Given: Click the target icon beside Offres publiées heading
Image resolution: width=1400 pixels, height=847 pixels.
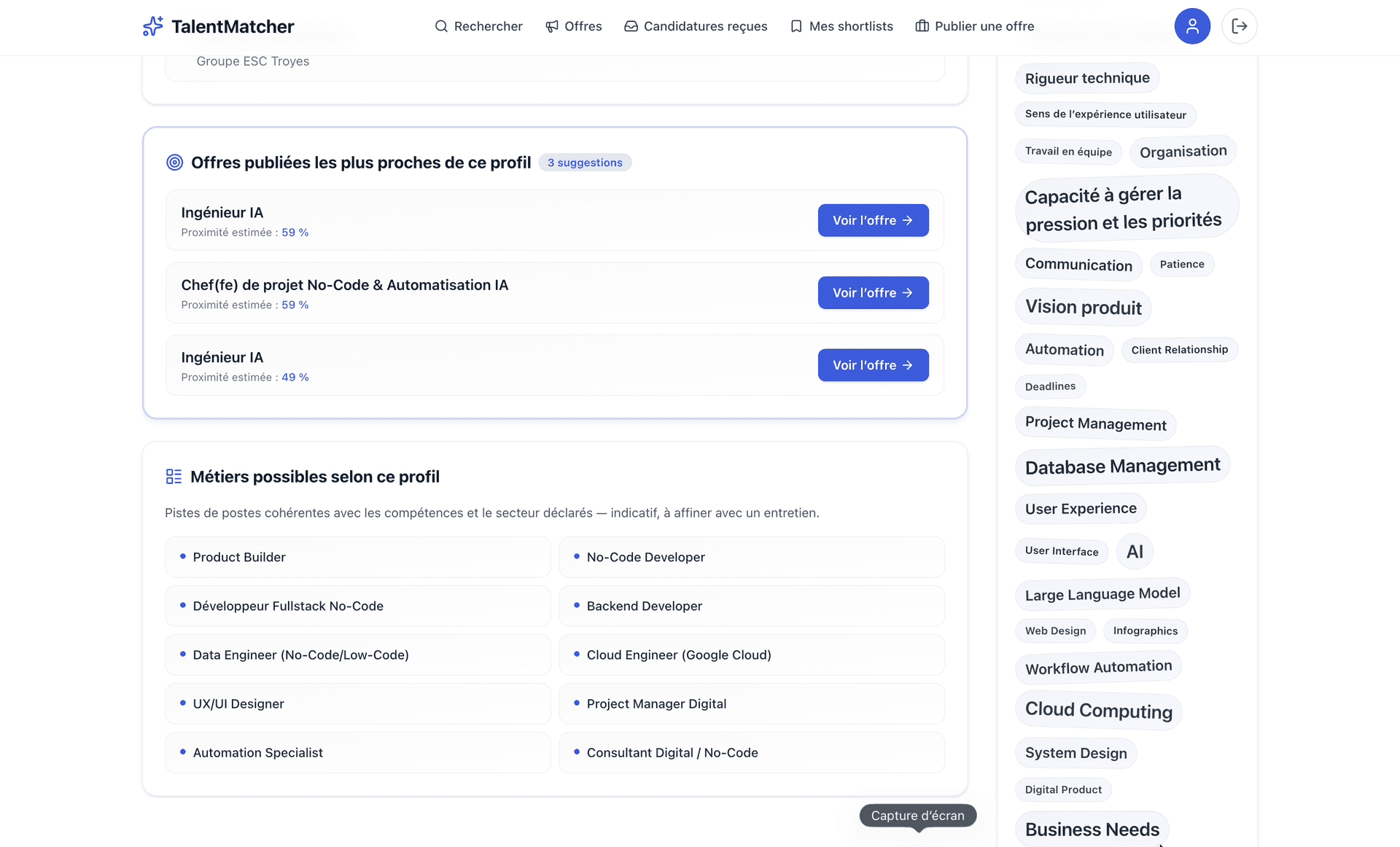Looking at the screenshot, I should (x=174, y=163).
